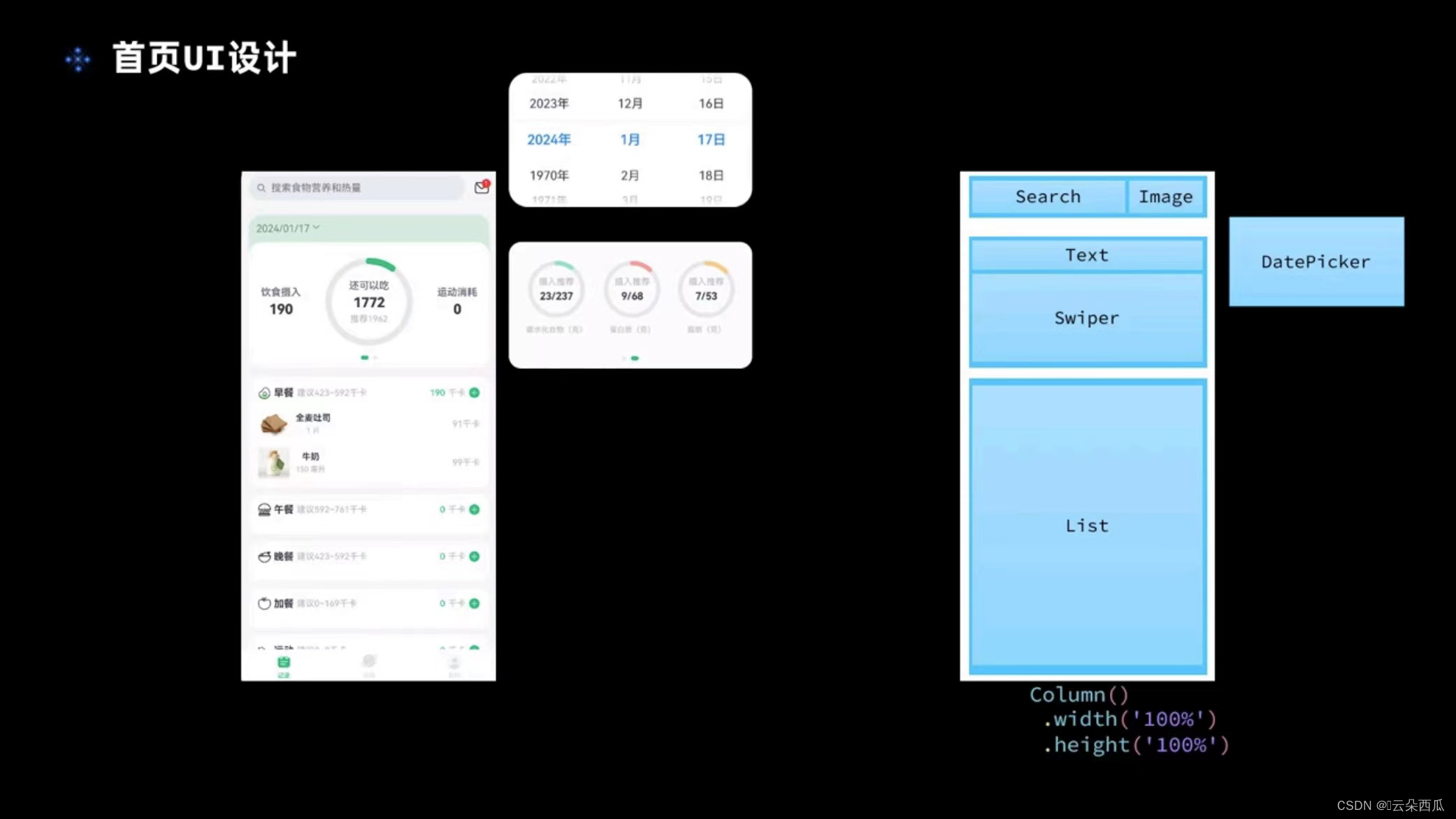The width and height of the screenshot is (1456, 819).
Task: Select the Search tab in UI layout
Action: click(1048, 196)
